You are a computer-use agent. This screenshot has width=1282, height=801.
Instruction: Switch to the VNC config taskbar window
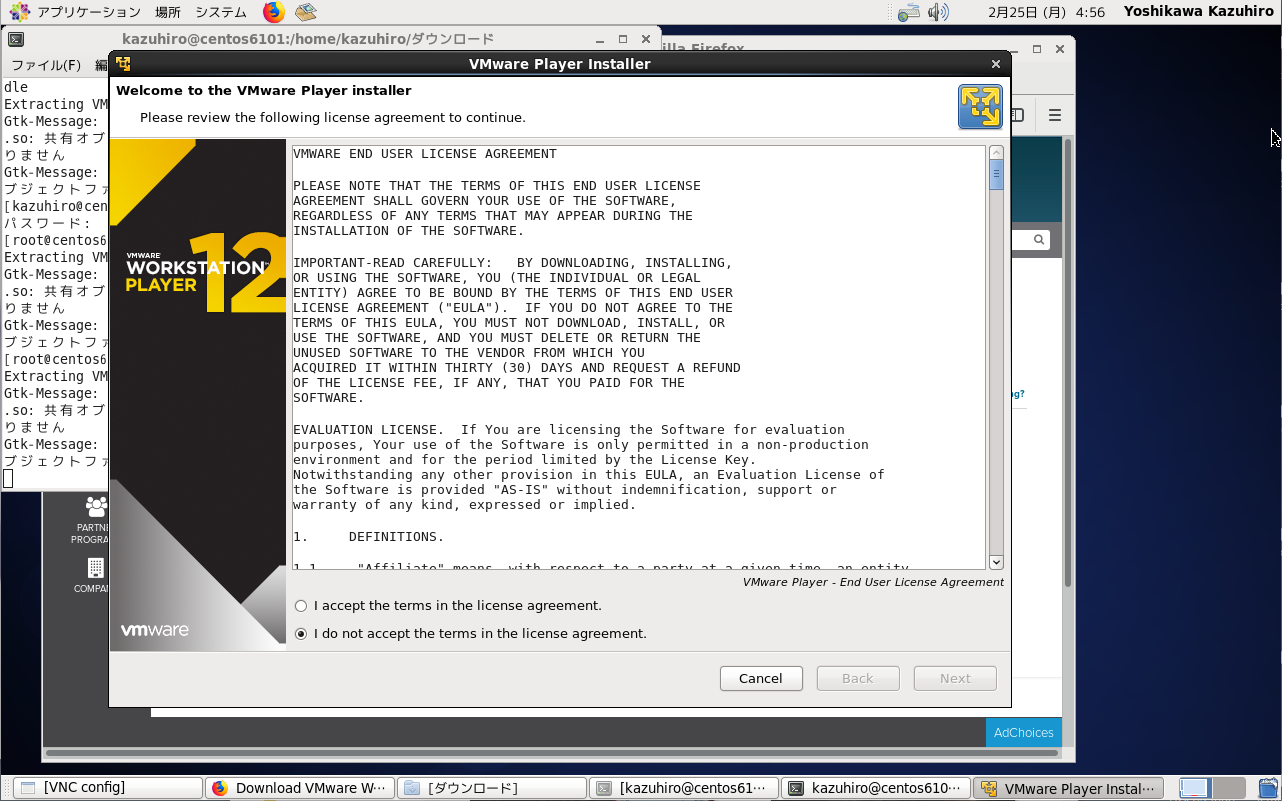[x=104, y=788]
